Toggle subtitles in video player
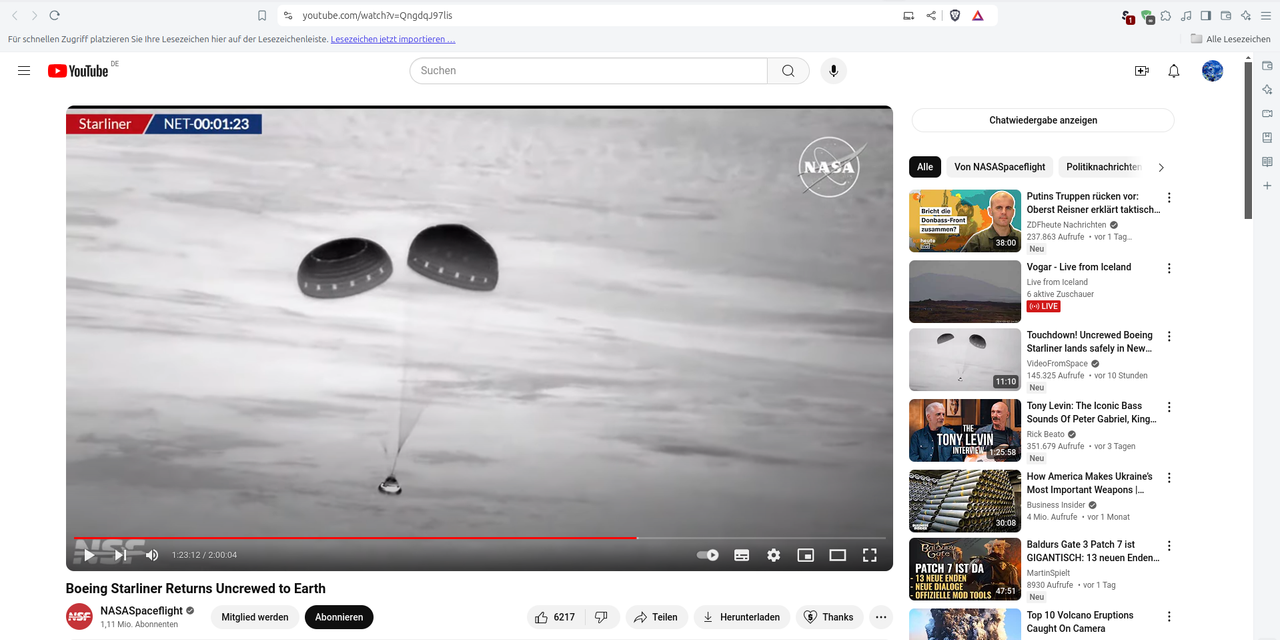Screen dimensions: 1280x640 (x=742, y=555)
